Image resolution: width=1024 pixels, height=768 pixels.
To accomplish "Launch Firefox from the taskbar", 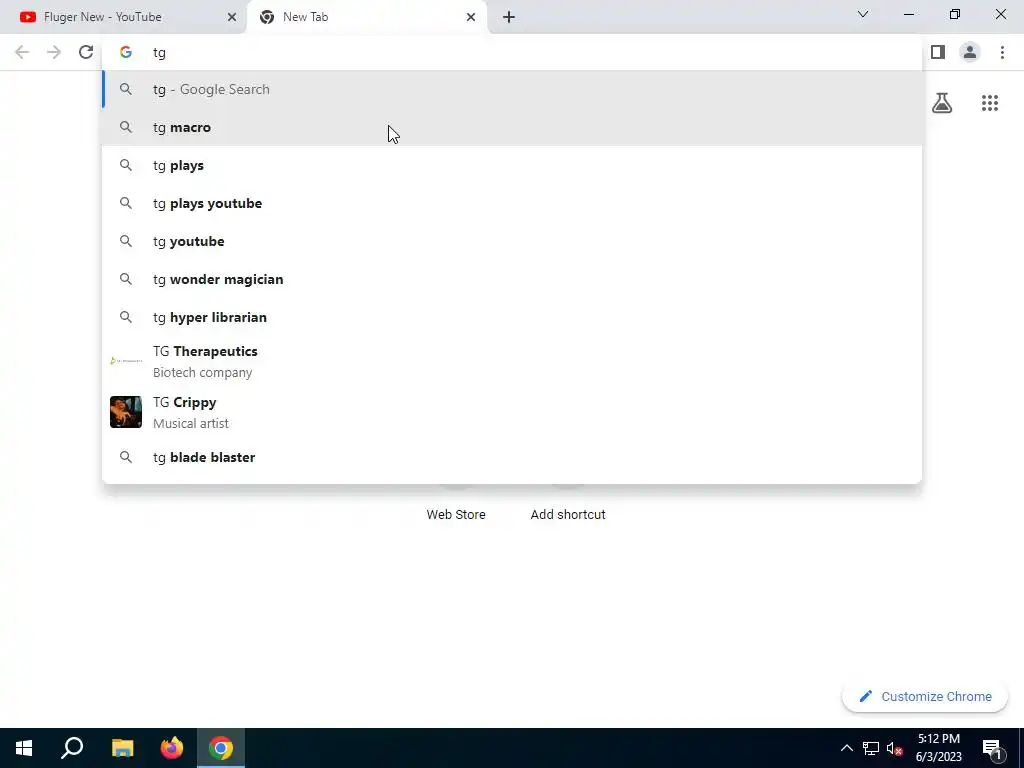I will 172,748.
